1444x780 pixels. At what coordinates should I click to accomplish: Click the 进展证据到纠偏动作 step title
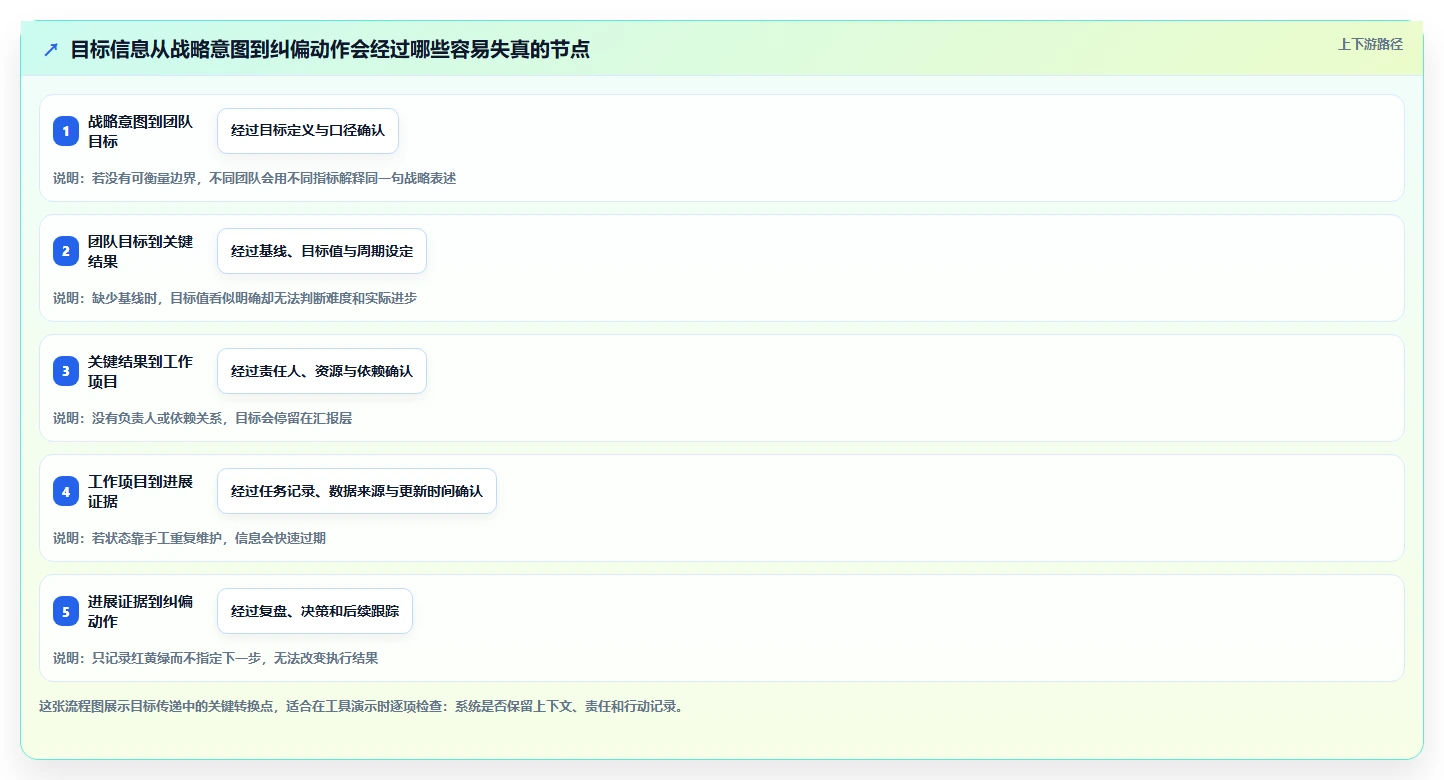[140, 611]
